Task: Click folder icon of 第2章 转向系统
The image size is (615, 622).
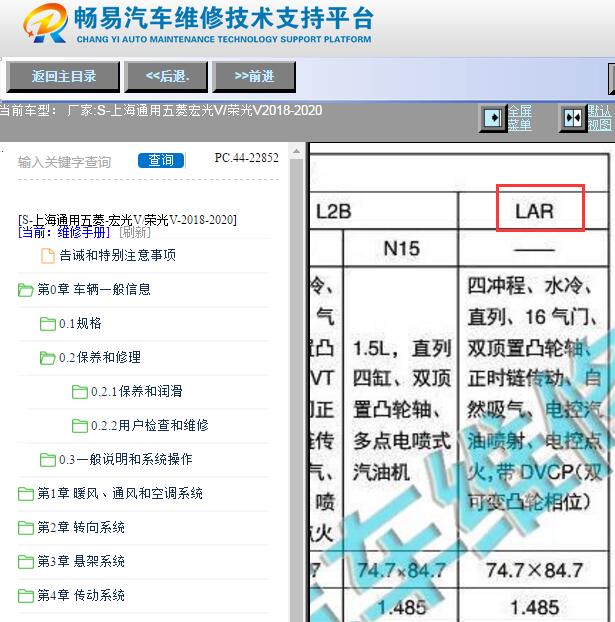Action: click(26, 528)
